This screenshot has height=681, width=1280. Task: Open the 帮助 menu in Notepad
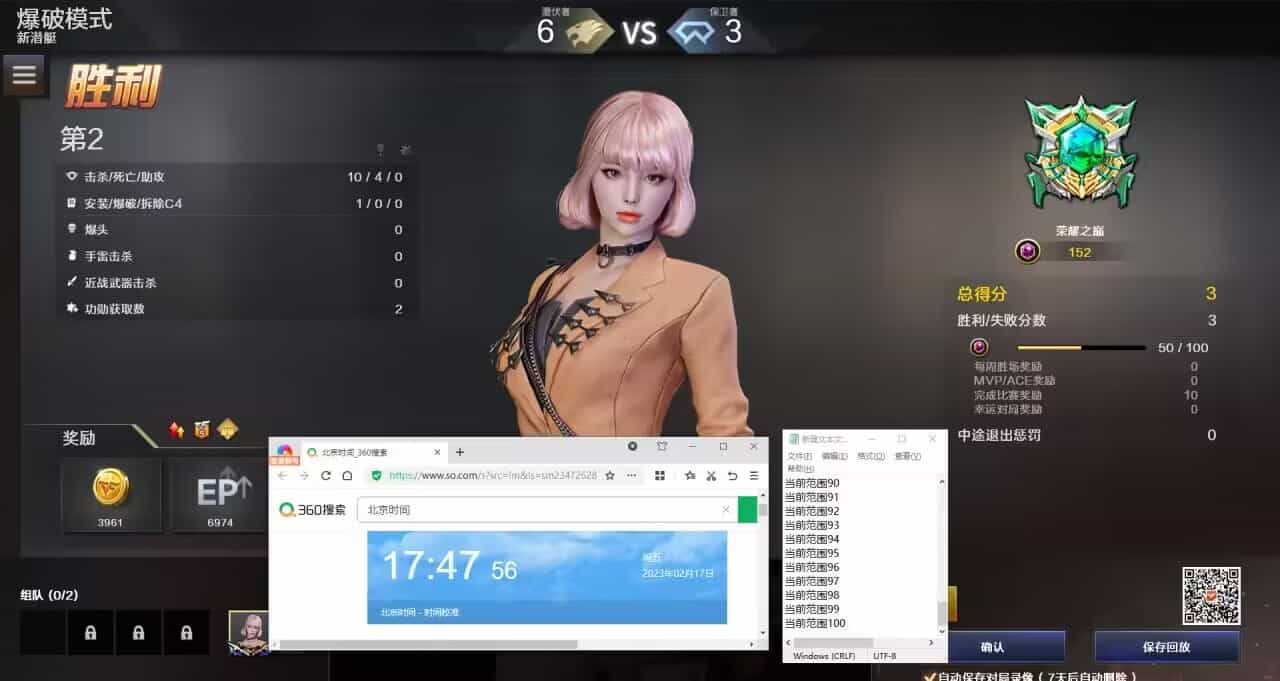coord(801,468)
